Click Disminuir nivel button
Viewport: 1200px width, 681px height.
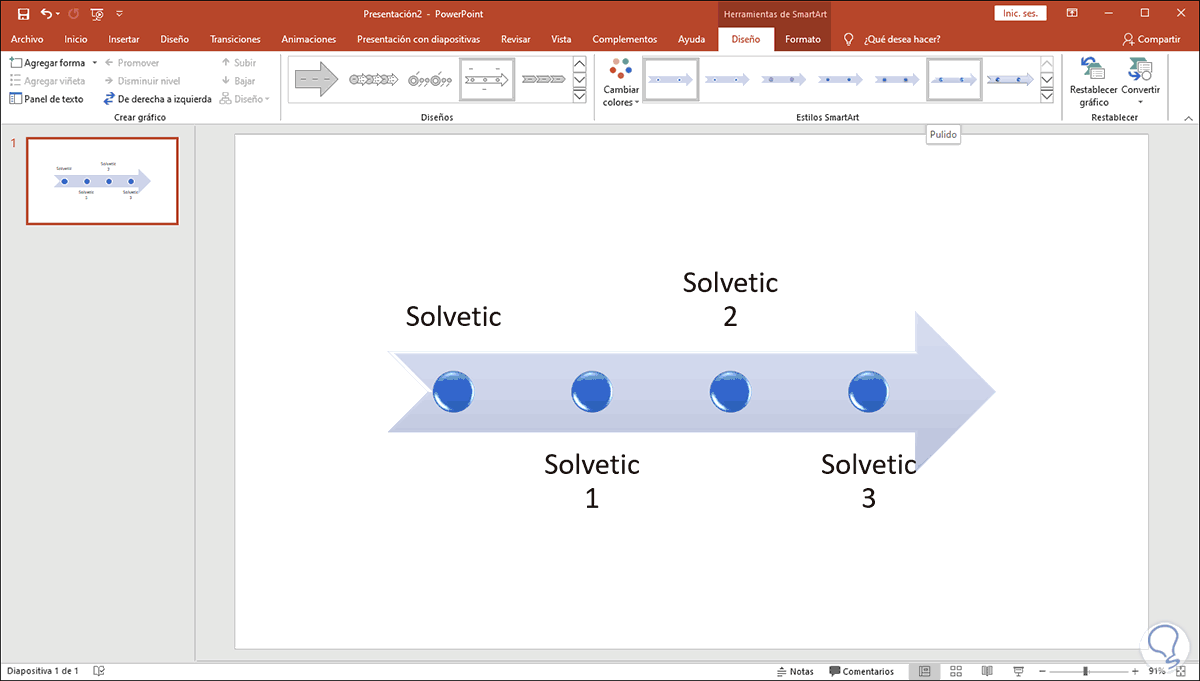[141, 80]
